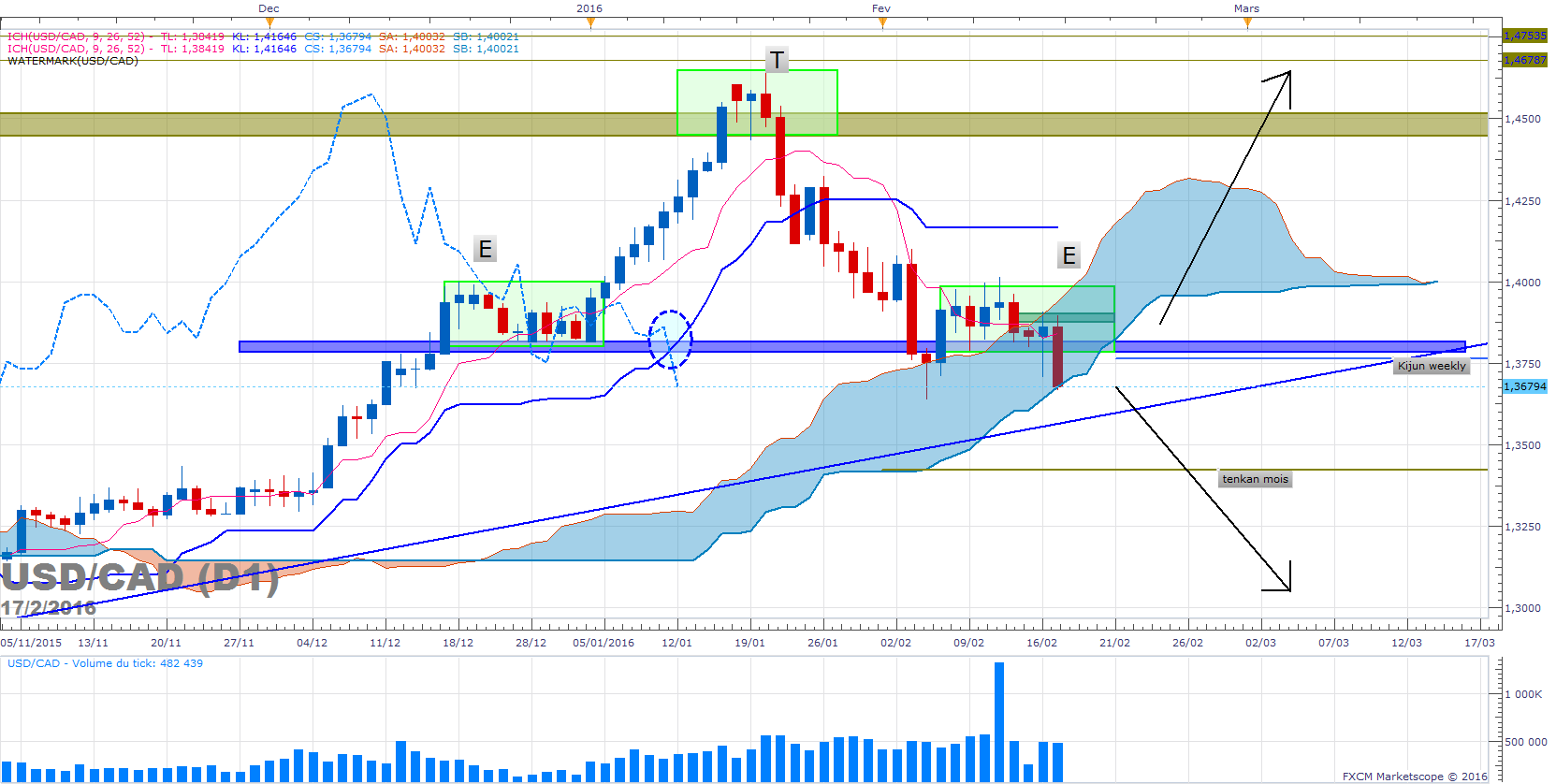The width and height of the screenshot is (1556, 784).
Task: Select the 1,46787 price tag
Action: pyautogui.click(x=1525, y=60)
